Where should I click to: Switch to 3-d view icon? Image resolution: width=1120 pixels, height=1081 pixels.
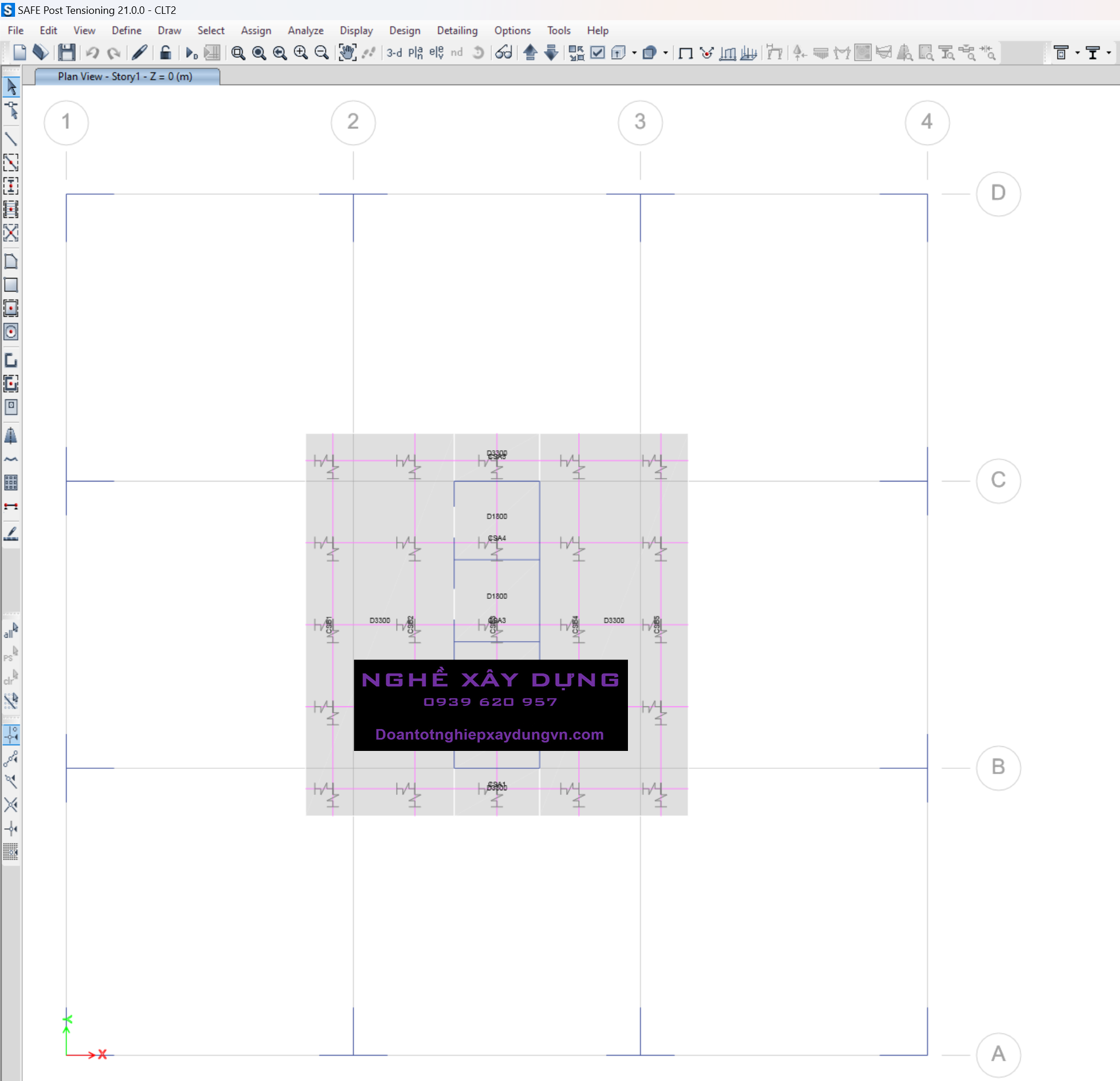click(394, 53)
